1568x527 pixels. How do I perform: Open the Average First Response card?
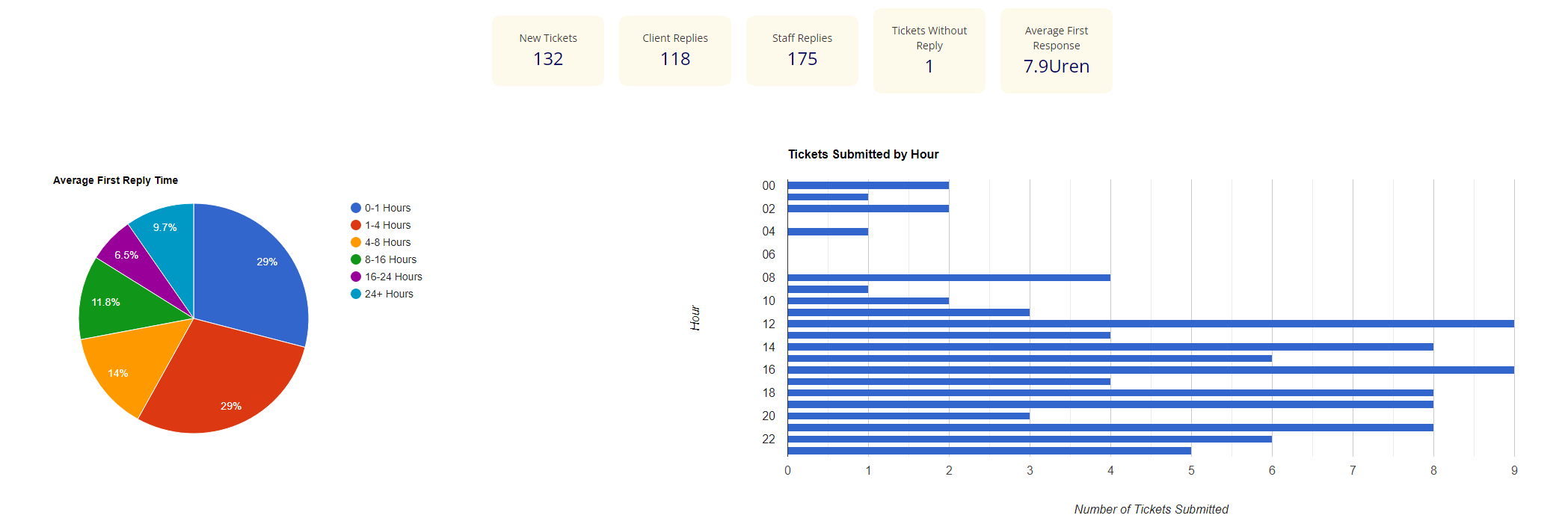pos(1056,50)
